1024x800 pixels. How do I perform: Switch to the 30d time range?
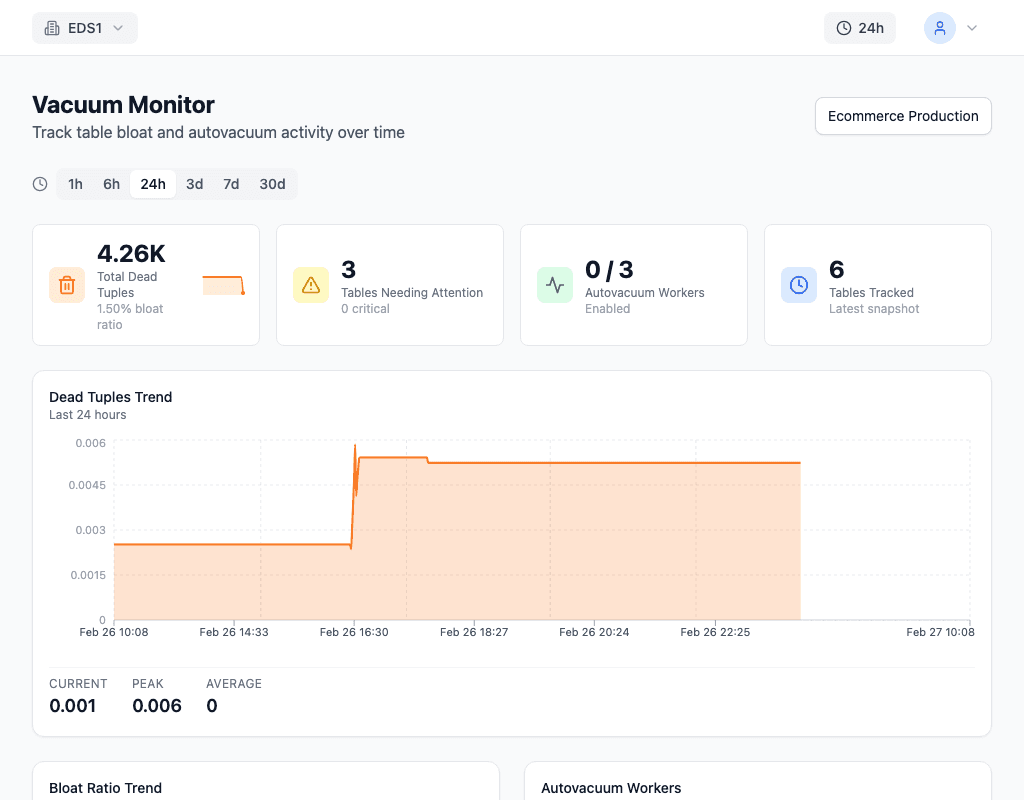[272, 184]
